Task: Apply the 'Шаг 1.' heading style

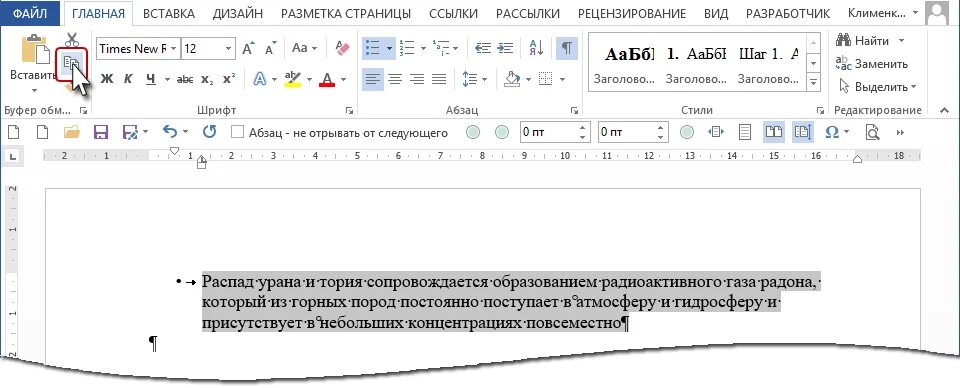Action: (768, 64)
